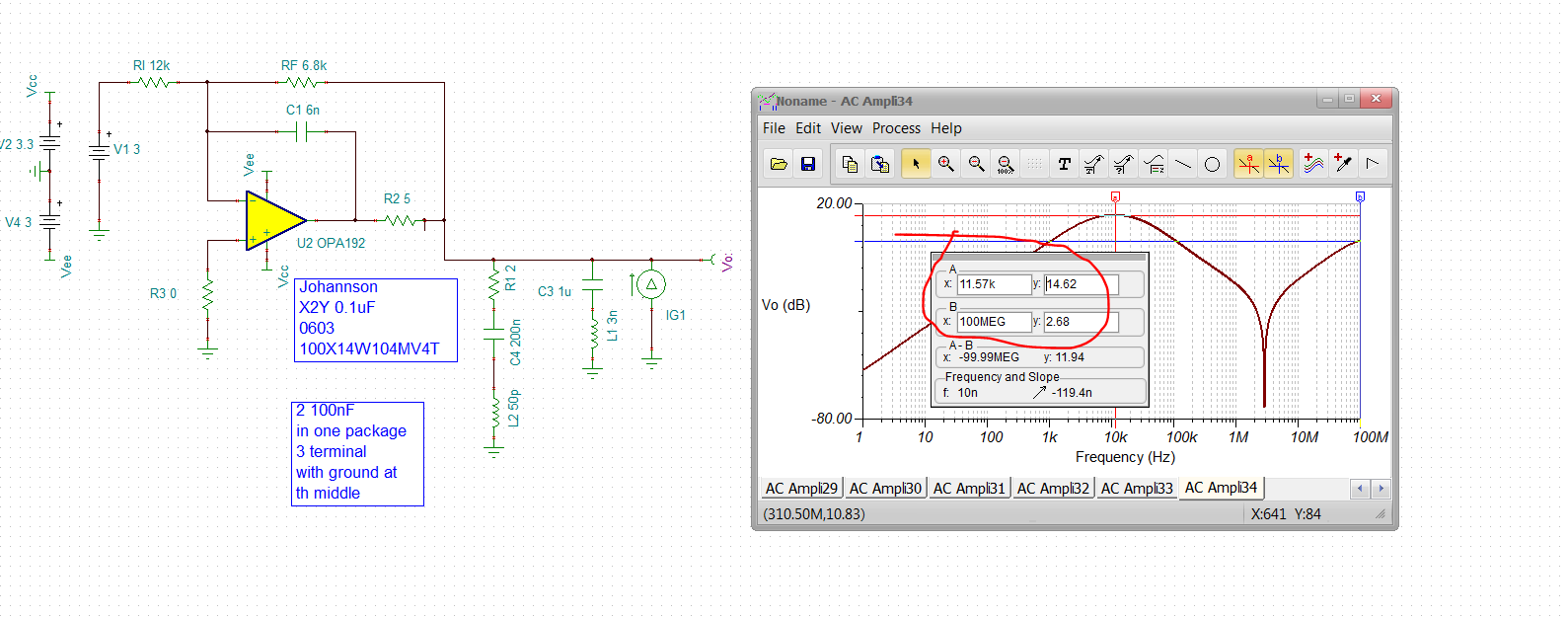
Task: Click the A-B difference readout -99.99MEG
Action: click(989, 357)
